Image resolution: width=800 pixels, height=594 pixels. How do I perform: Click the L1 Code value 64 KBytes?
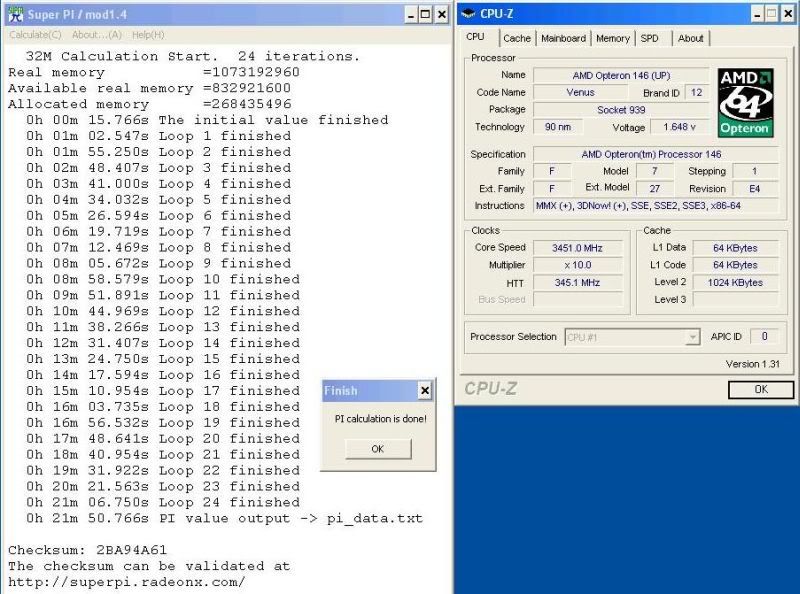point(735,265)
